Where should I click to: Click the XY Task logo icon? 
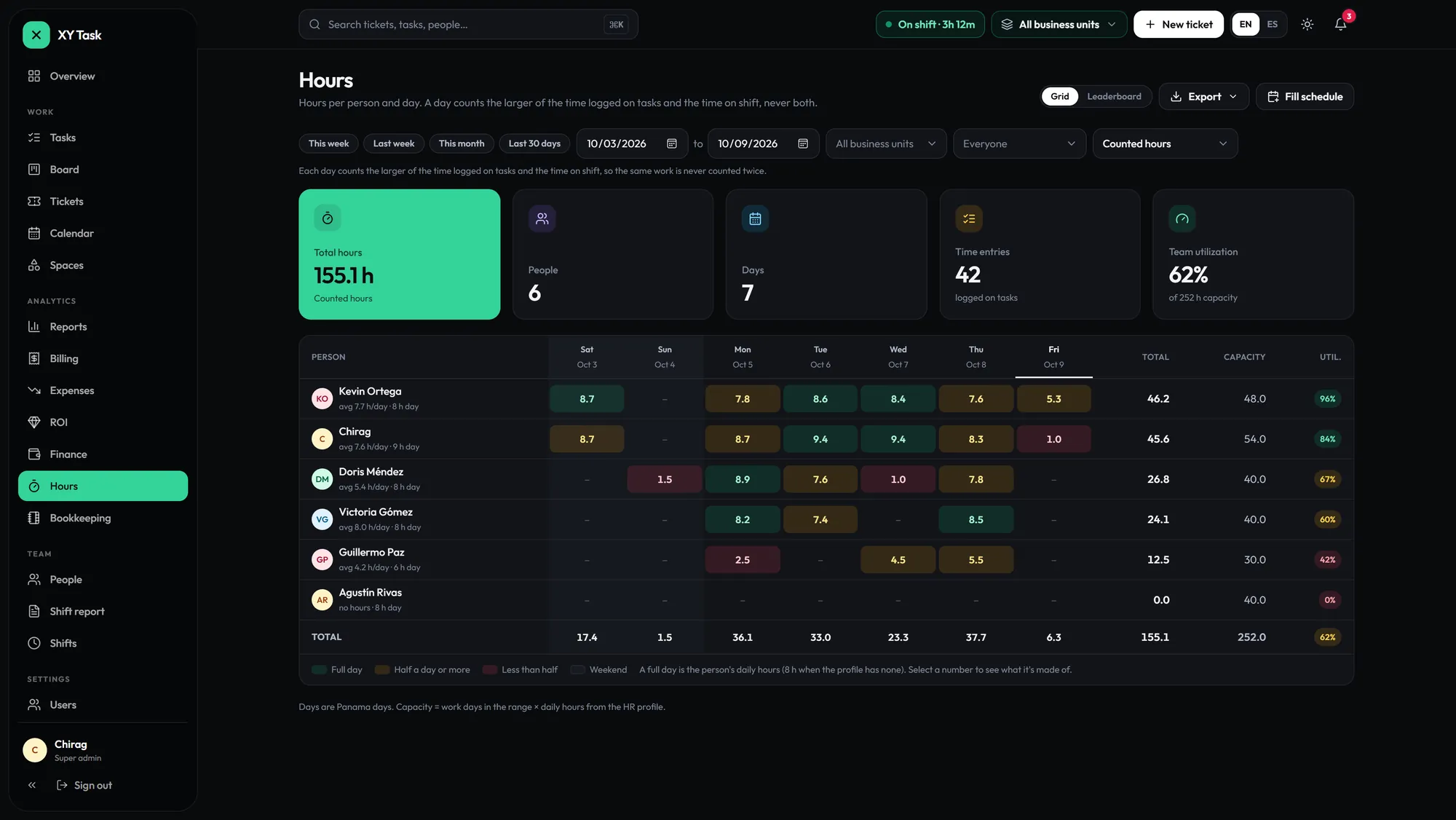coord(36,35)
